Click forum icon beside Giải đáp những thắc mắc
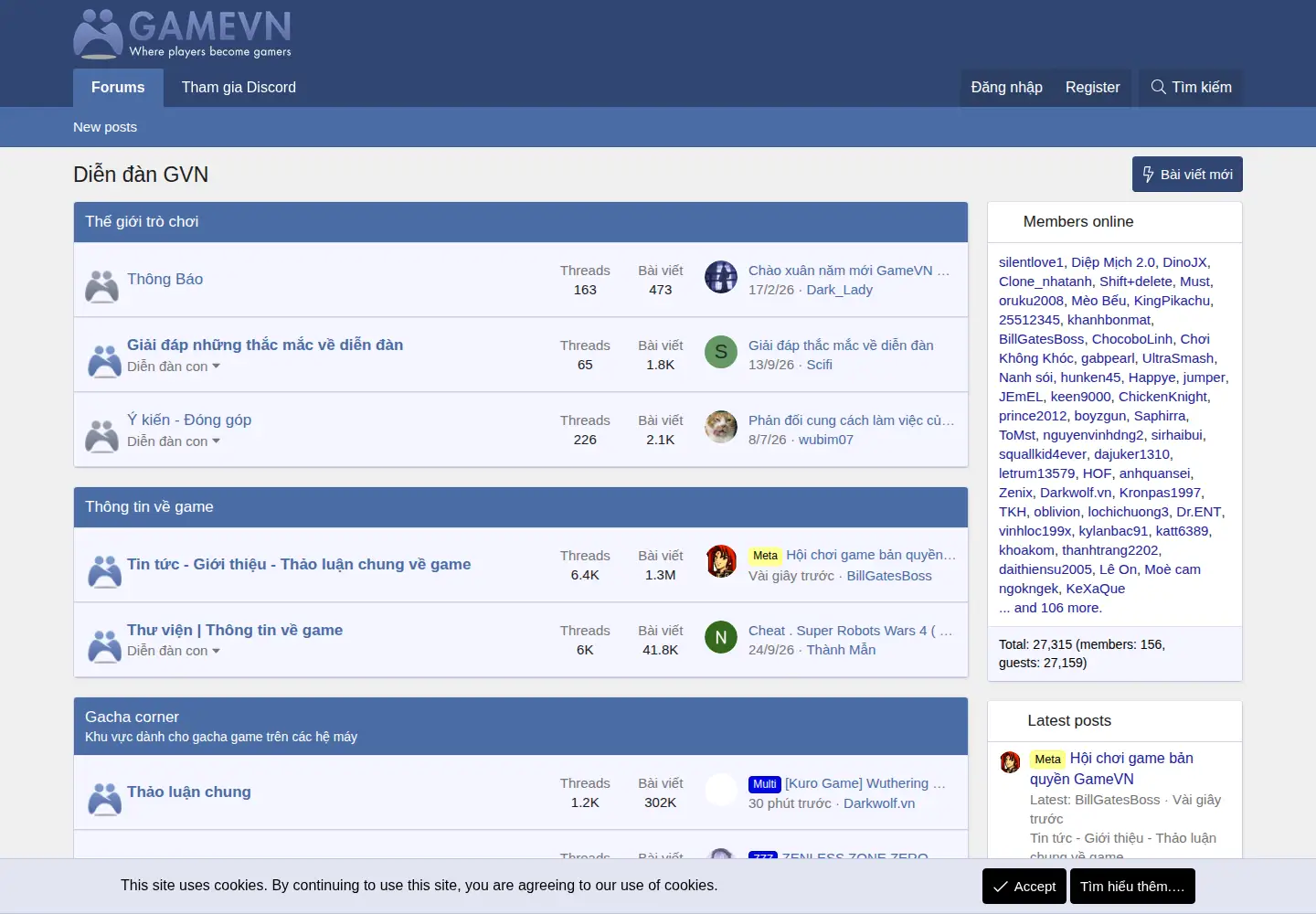The width and height of the screenshot is (1316, 914). click(x=104, y=361)
